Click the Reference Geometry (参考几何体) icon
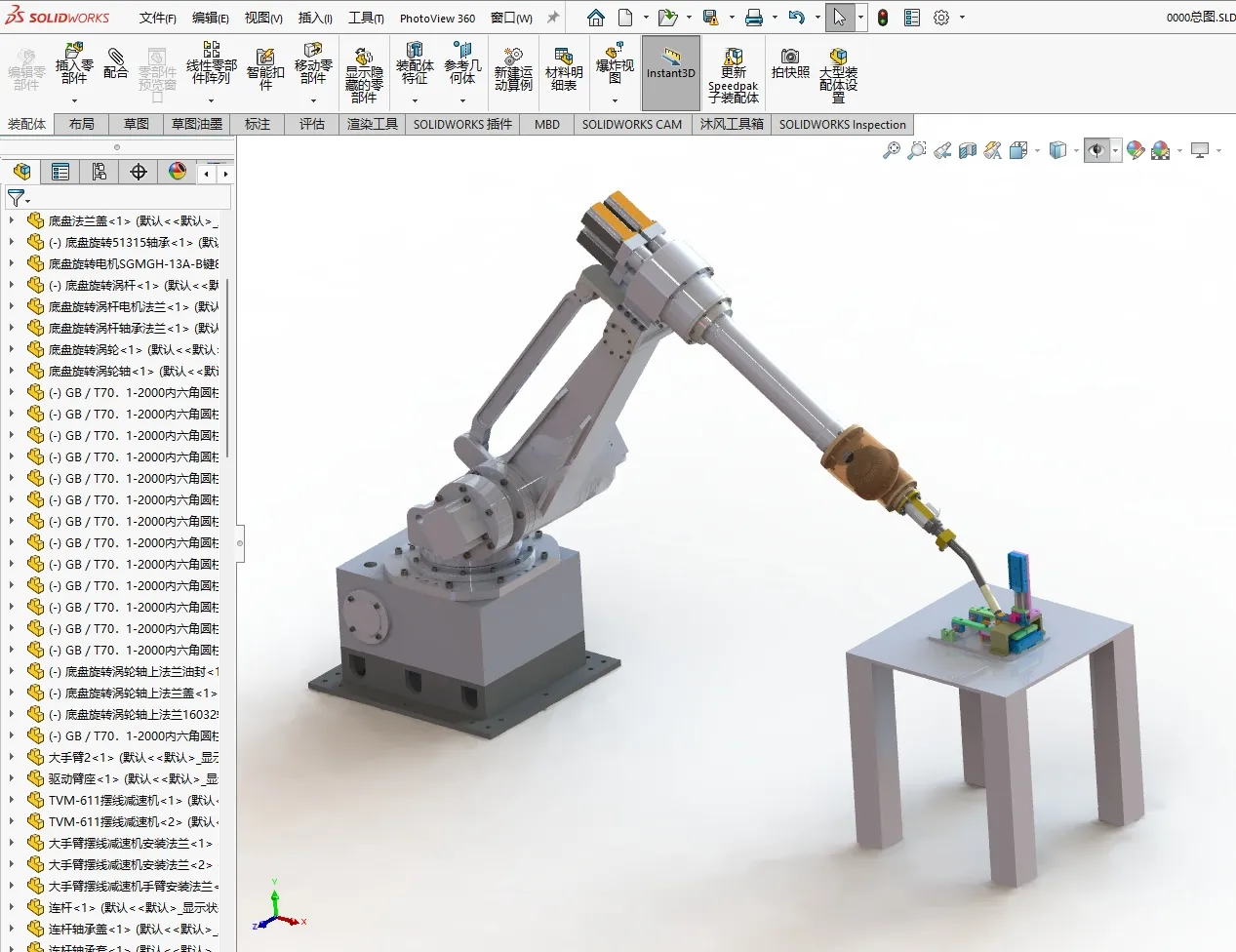This screenshot has height=952, width=1236. [462, 64]
